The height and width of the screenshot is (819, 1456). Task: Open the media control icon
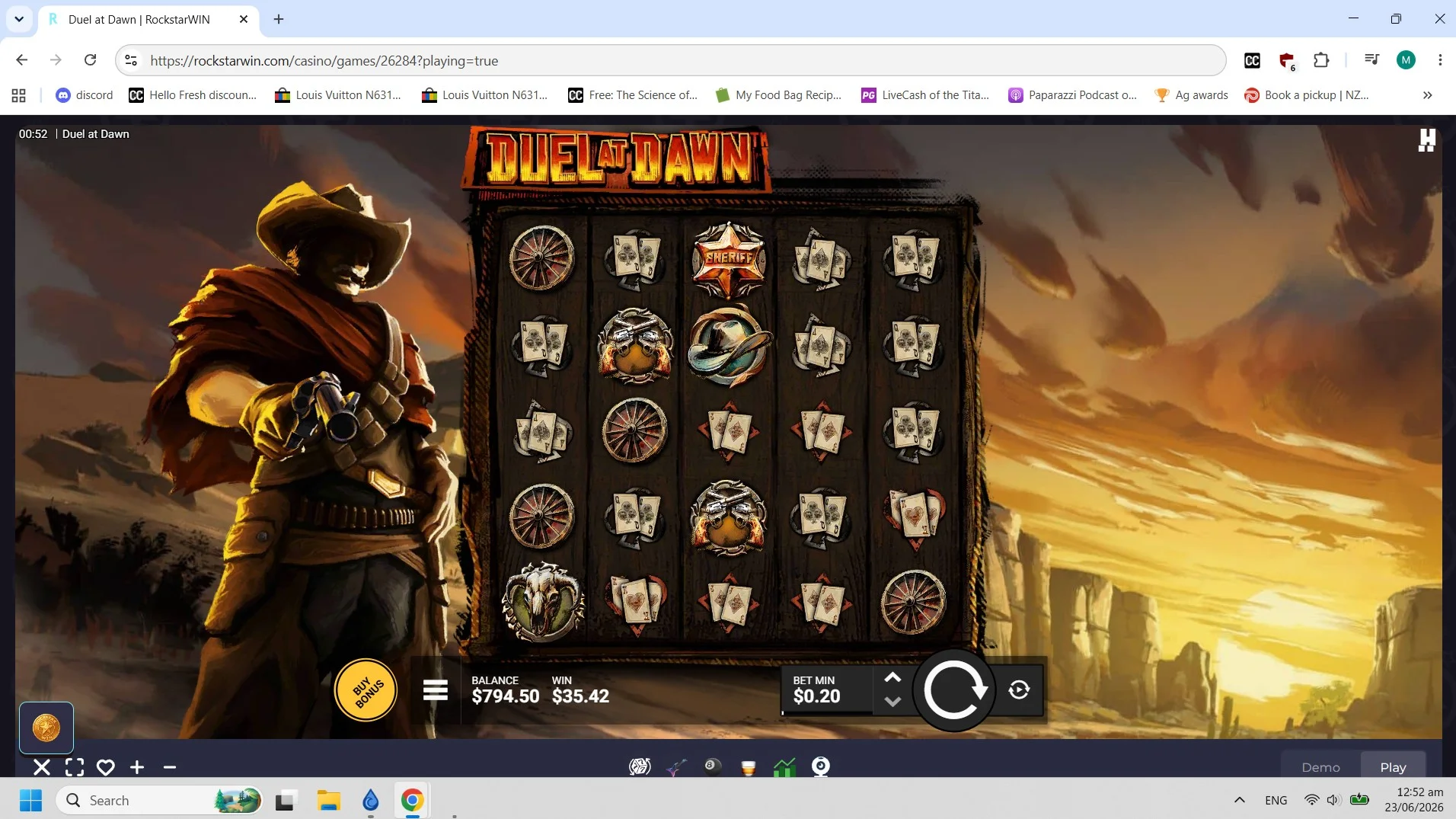[1371, 60]
